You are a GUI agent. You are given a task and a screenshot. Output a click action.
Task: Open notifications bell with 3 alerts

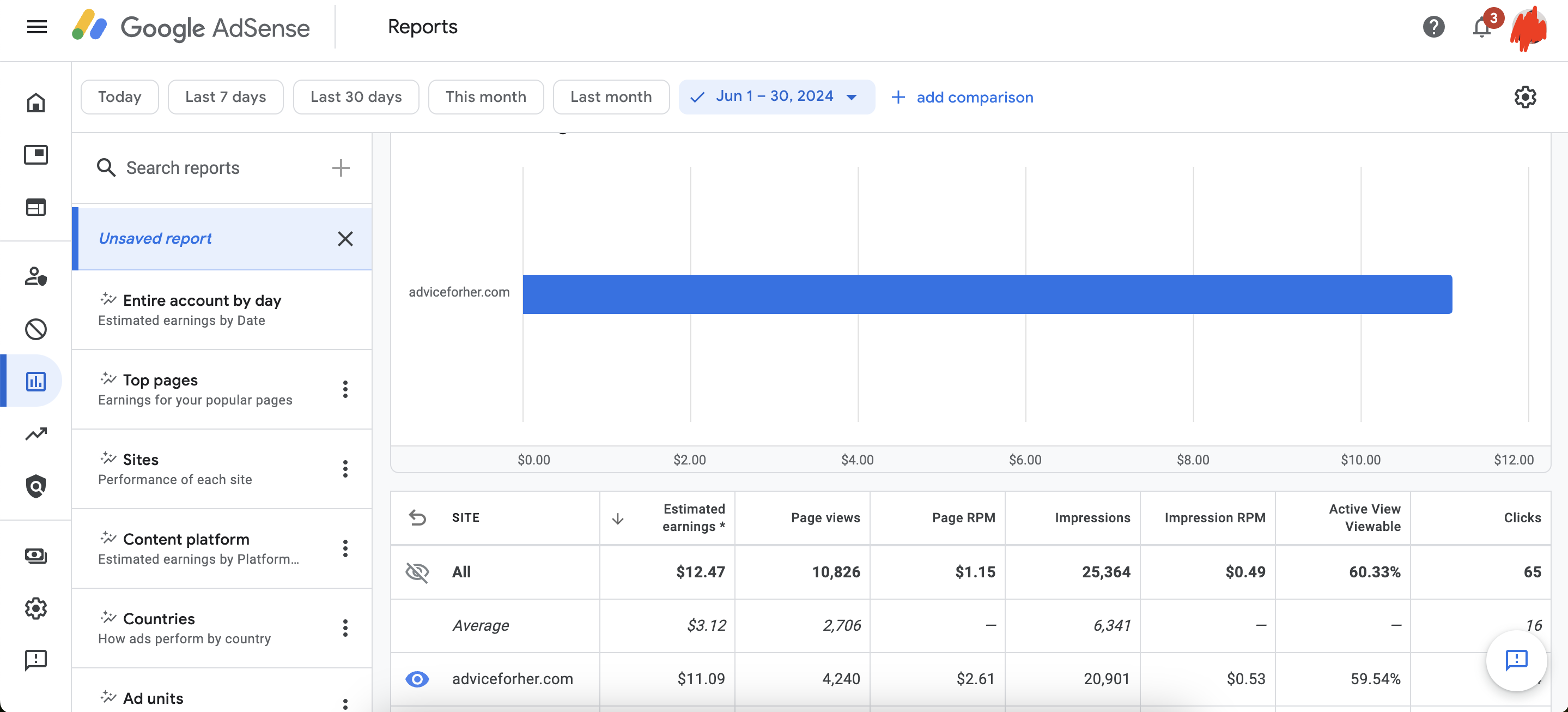[1482, 27]
